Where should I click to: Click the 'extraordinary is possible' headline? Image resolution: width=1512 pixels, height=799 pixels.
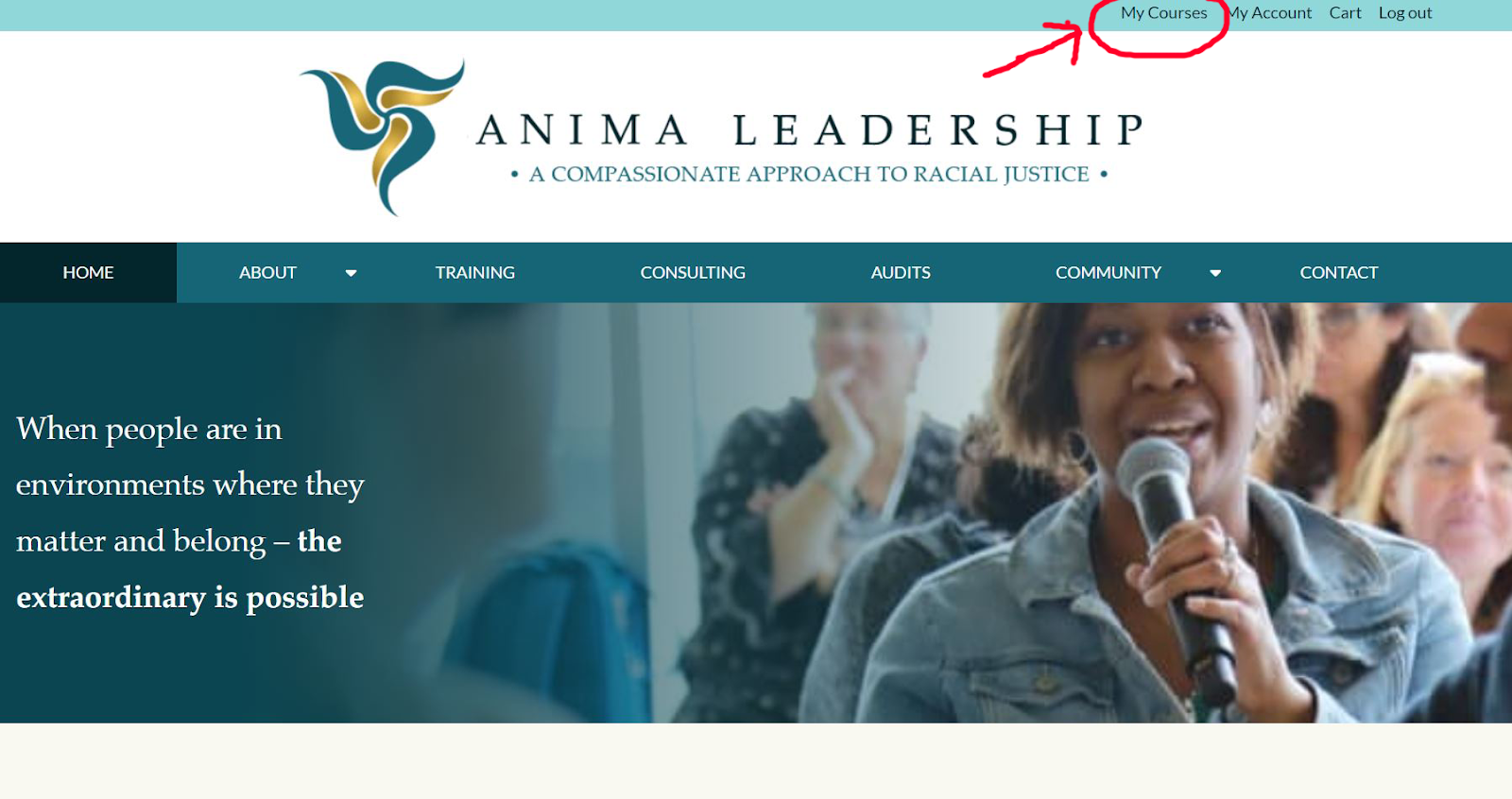click(x=190, y=598)
